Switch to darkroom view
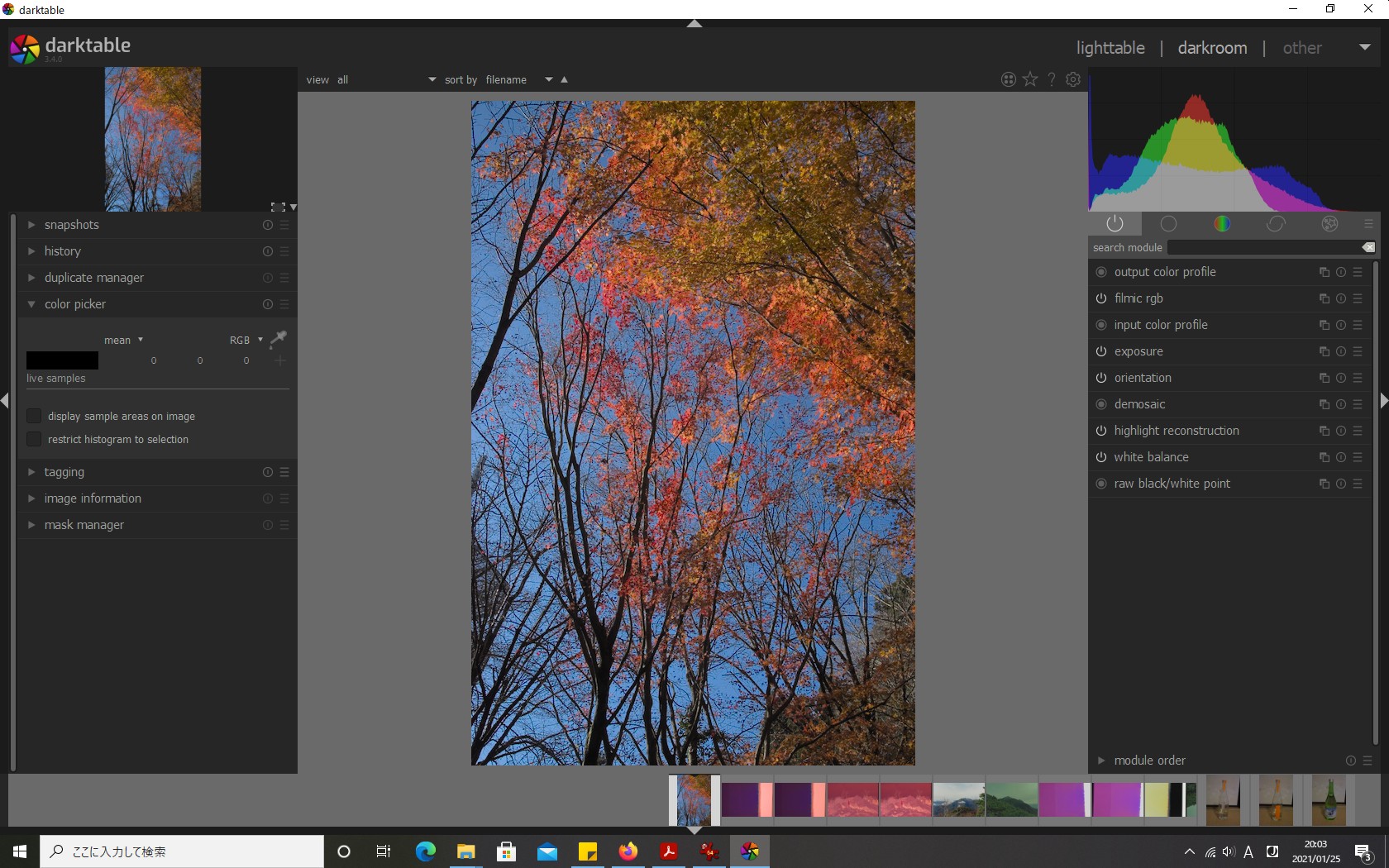The image size is (1389, 868). pos(1212,48)
